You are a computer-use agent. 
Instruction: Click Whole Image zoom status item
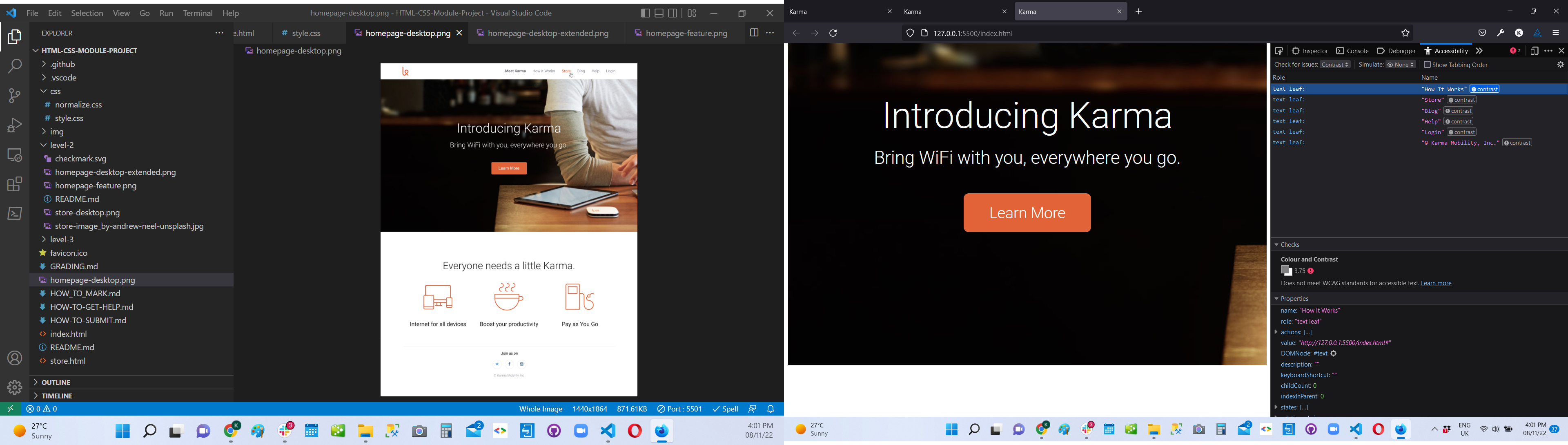pyautogui.click(x=541, y=409)
